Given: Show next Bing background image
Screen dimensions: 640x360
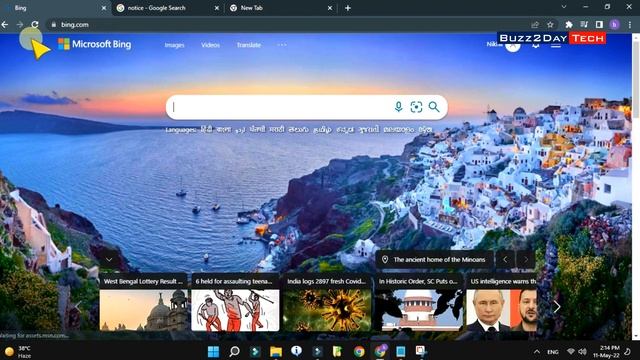Looking at the screenshot, I should (x=526, y=260).
